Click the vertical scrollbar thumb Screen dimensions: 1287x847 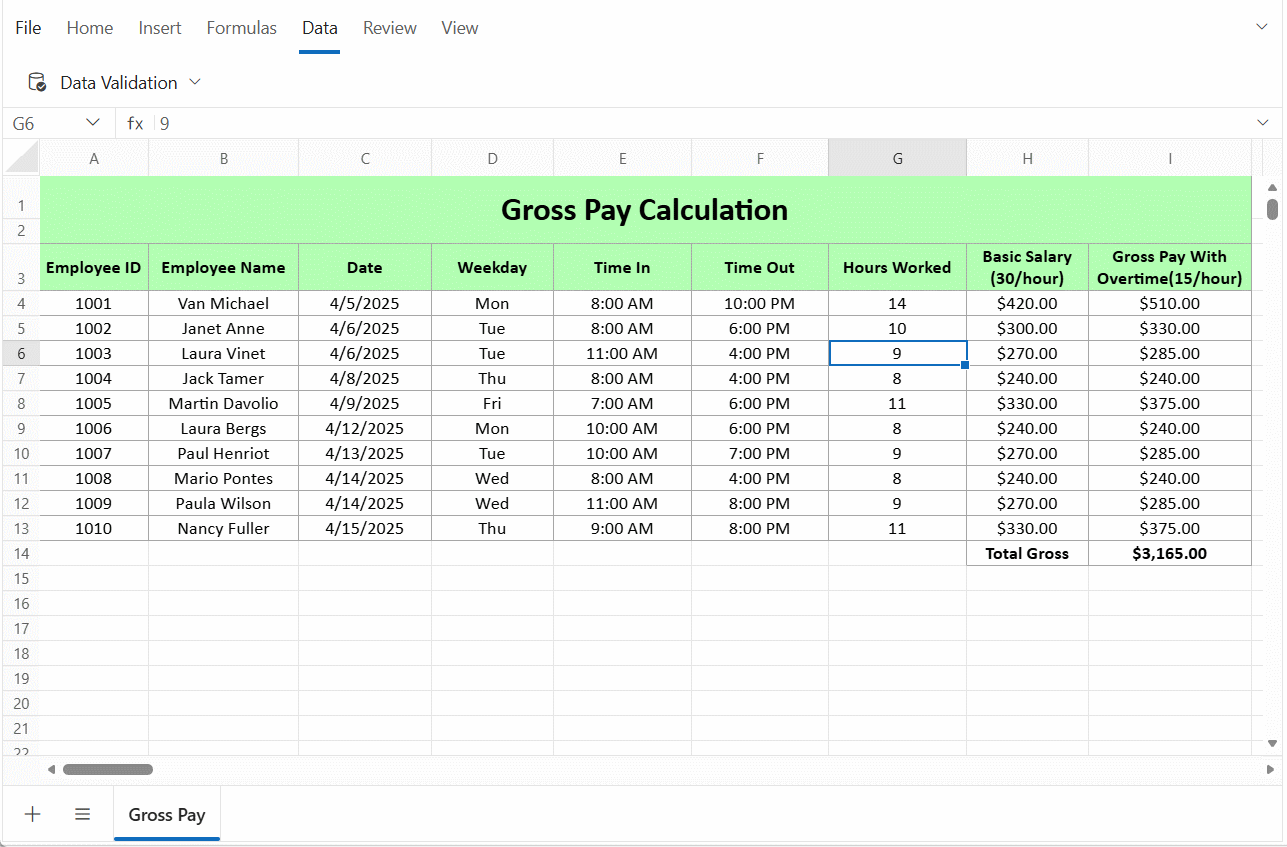(x=1272, y=209)
